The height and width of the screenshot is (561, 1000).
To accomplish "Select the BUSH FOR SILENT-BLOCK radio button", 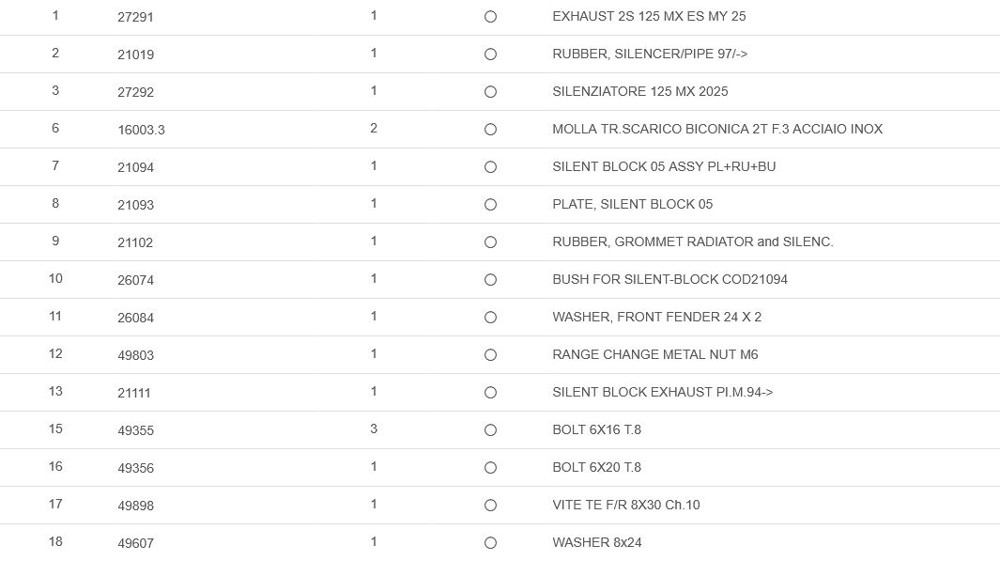I will [x=490, y=280].
